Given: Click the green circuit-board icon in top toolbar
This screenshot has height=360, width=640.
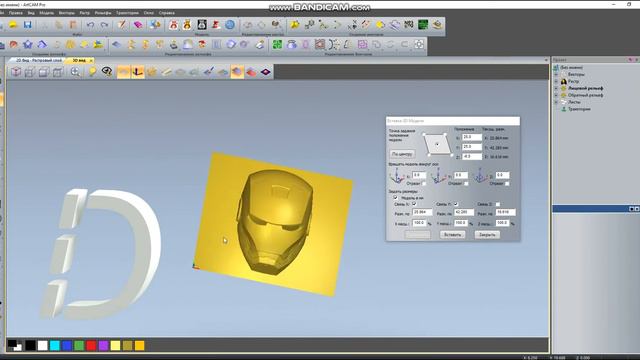Looking at the screenshot, I should (423, 25).
